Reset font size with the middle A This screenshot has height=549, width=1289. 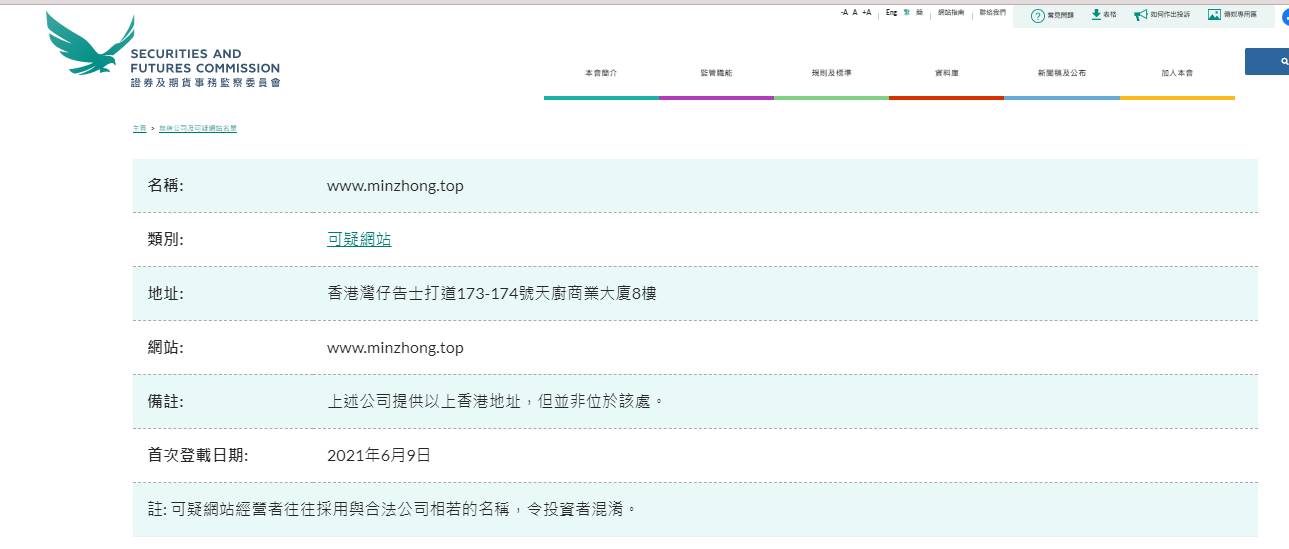pyautogui.click(x=855, y=13)
